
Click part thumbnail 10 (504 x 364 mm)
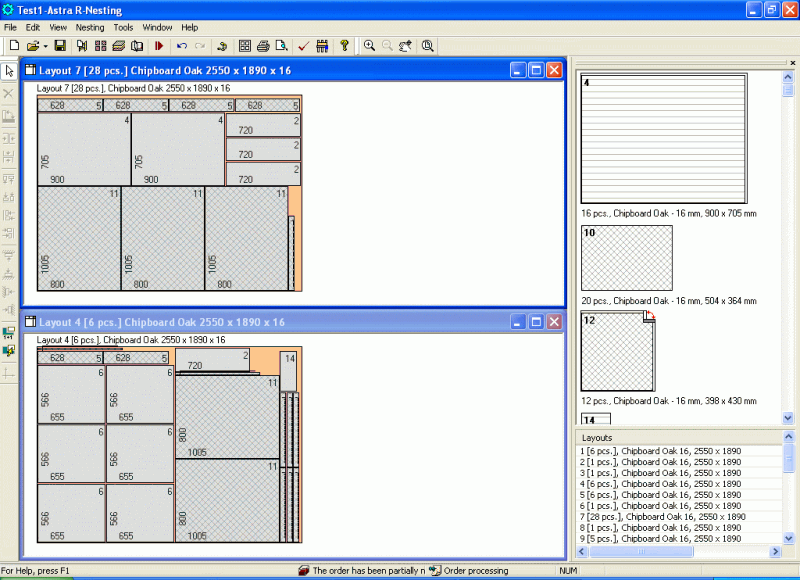coord(627,258)
